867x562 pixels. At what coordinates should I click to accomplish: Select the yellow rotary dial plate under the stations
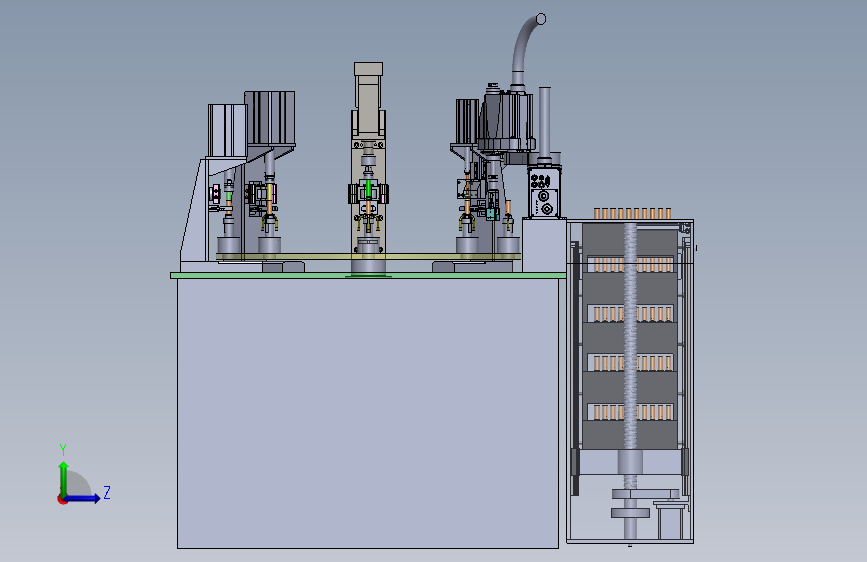coord(368,256)
